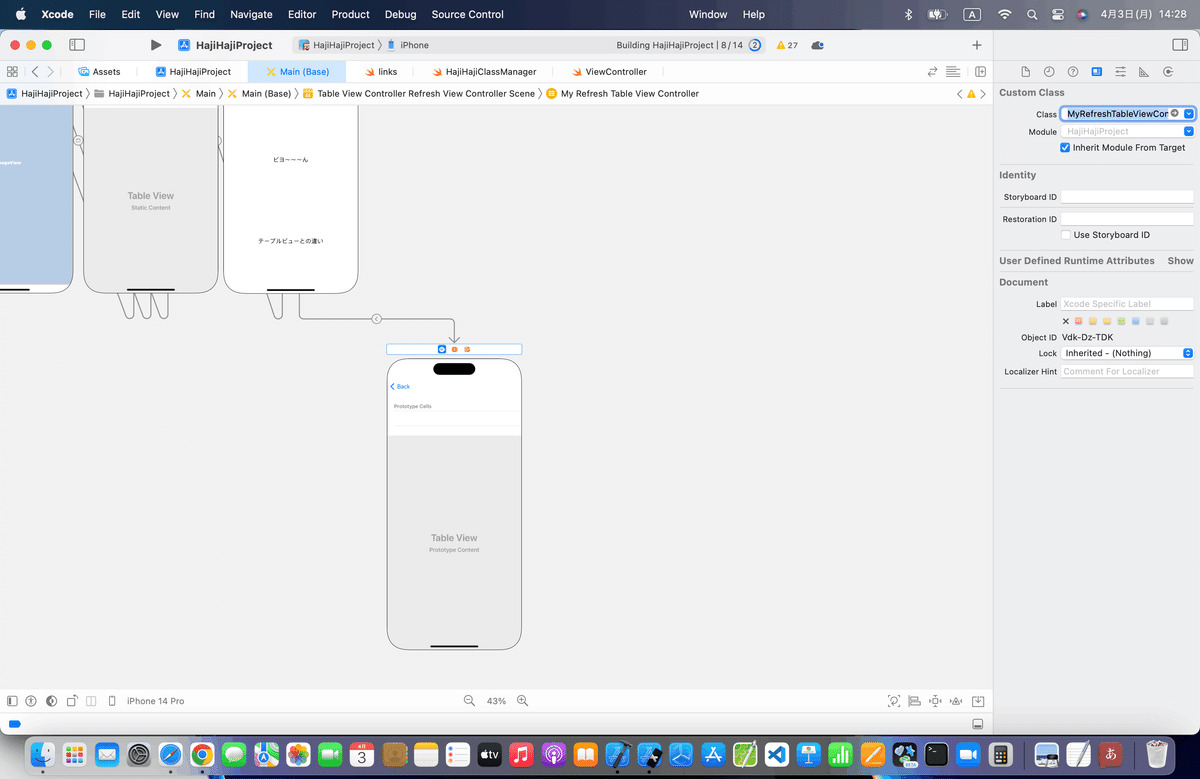1200x779 pixels.
Task: Show the History inspector
Action: [x=1049, y=72]
